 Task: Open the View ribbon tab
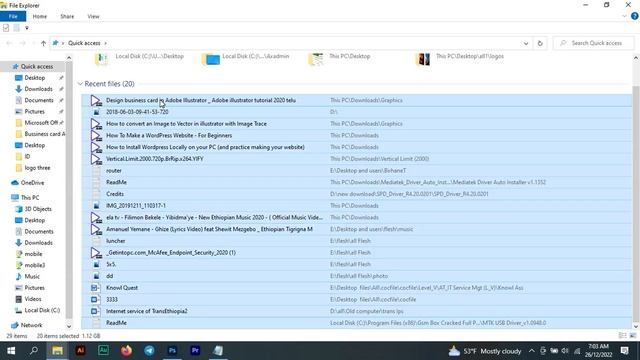pyautogui.click(x=93, y=16)
